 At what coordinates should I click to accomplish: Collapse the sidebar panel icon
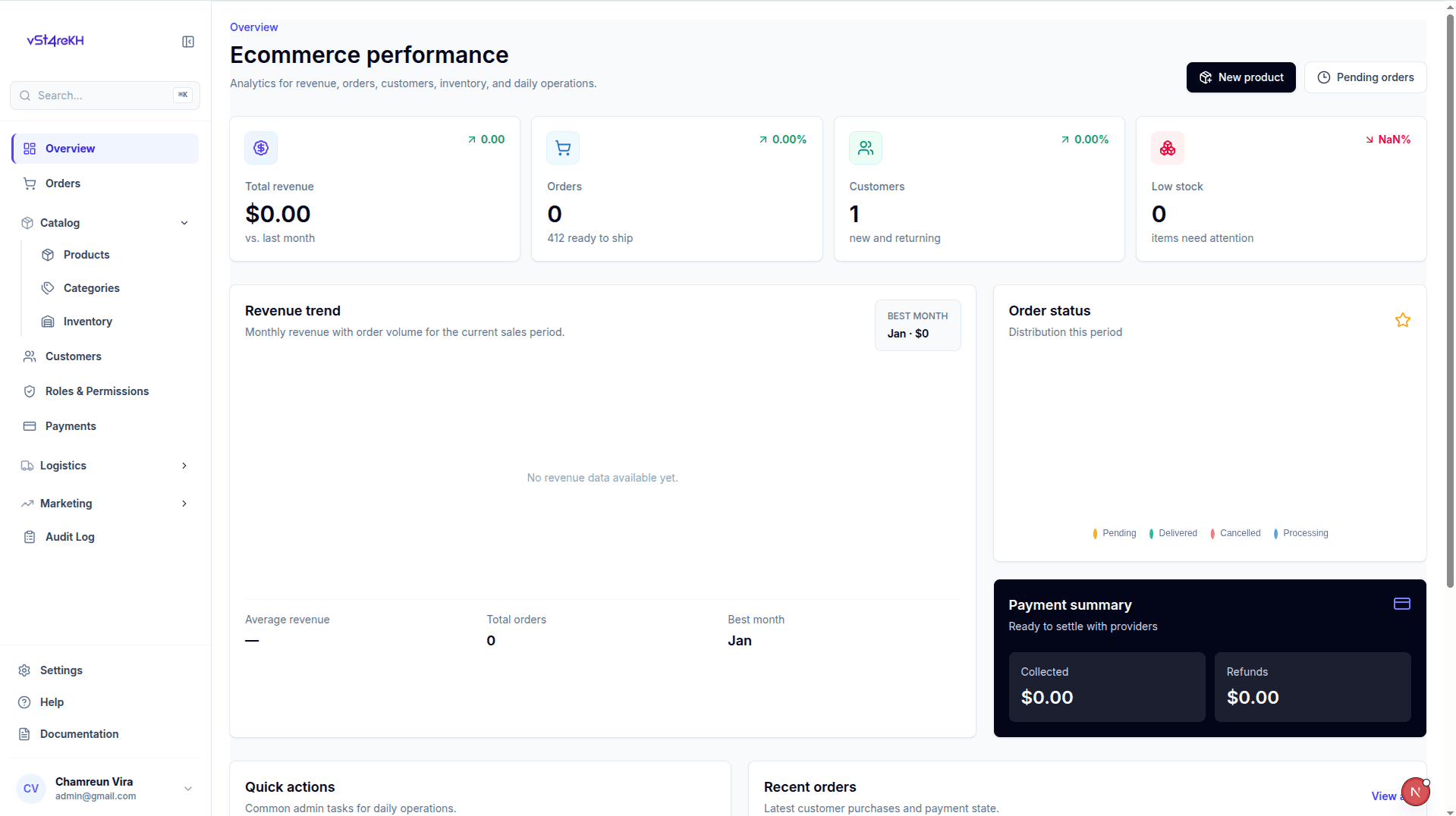click(x=188, y=42)
